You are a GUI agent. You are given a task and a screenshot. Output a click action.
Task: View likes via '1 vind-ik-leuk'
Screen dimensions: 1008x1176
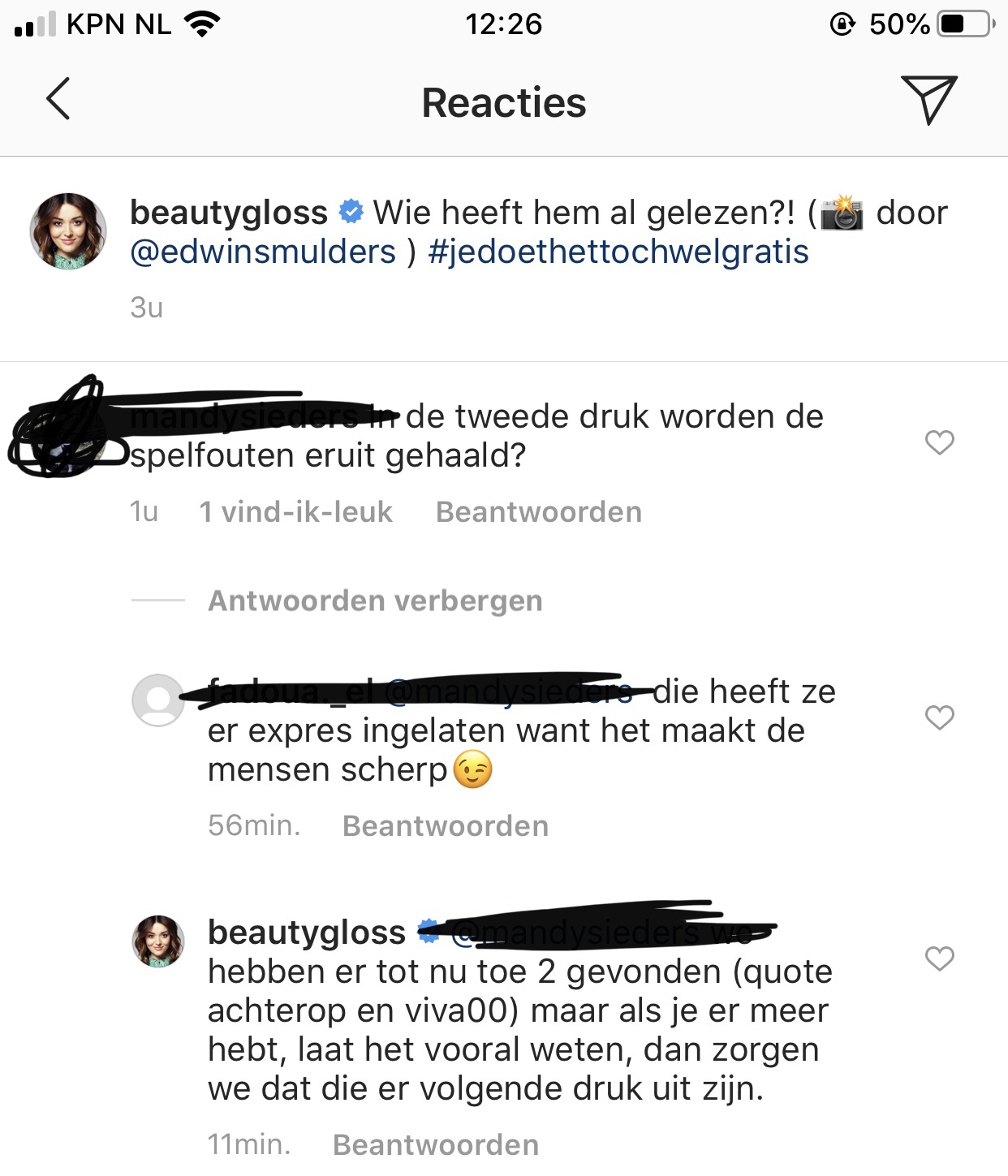pos(295,512)
